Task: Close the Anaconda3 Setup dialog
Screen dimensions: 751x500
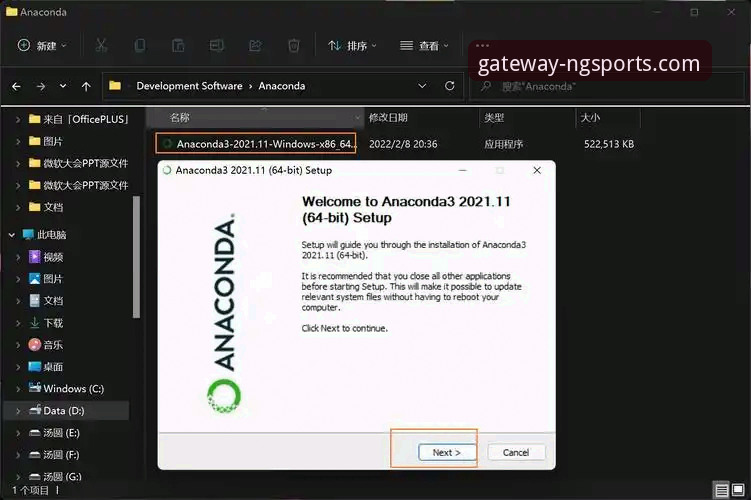Action: pyautogui.click(x=537, y=170)
